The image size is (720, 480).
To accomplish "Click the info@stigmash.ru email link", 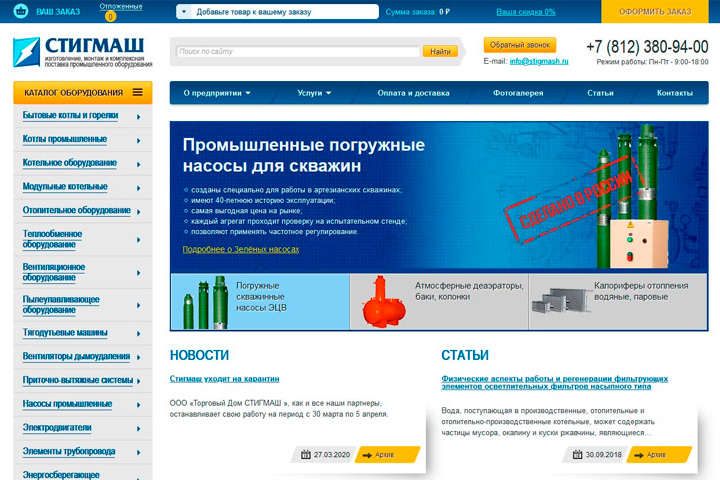I will [x=539, y=61].
